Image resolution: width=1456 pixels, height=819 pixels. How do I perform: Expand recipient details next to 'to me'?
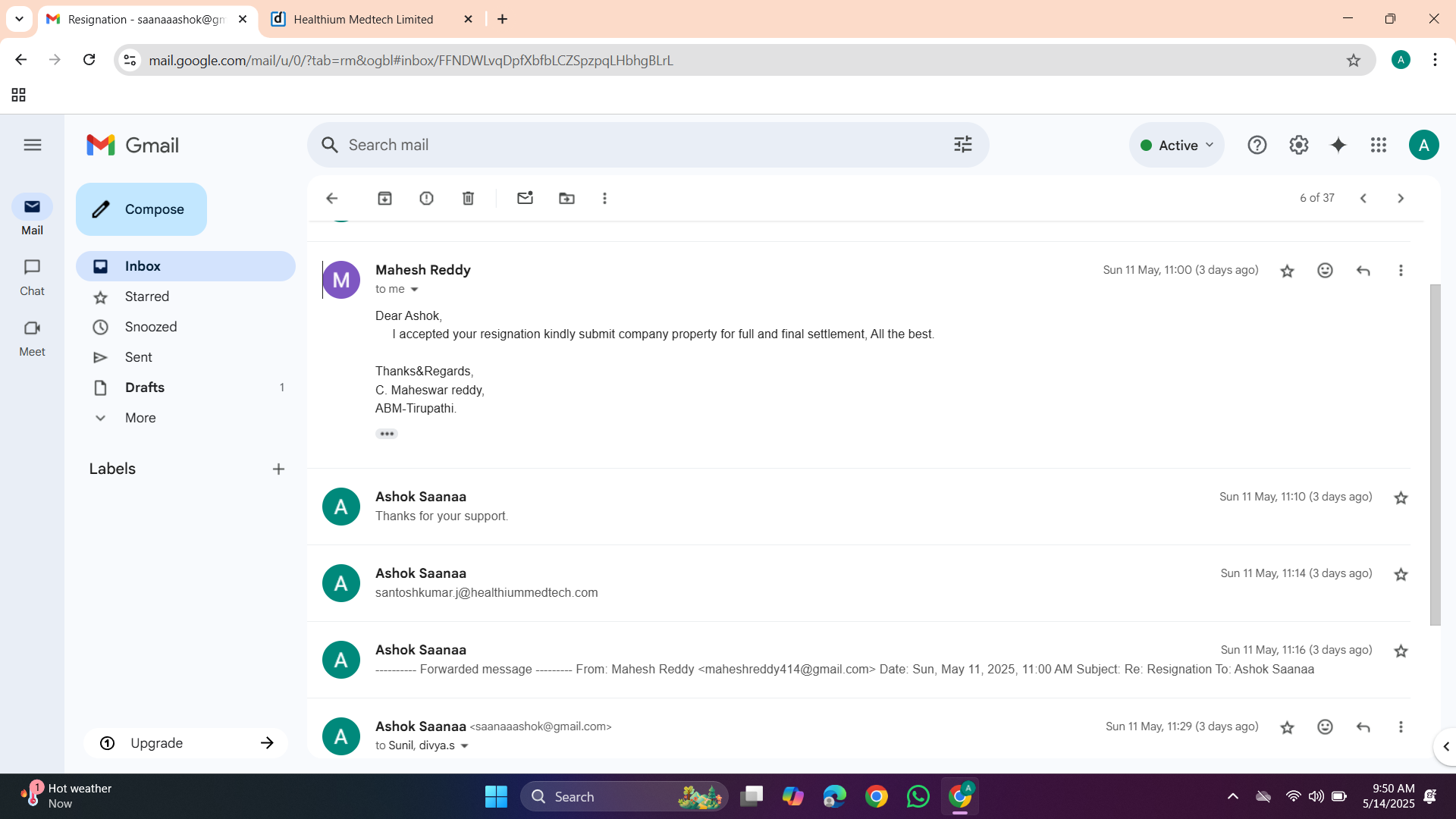point(414,290)
